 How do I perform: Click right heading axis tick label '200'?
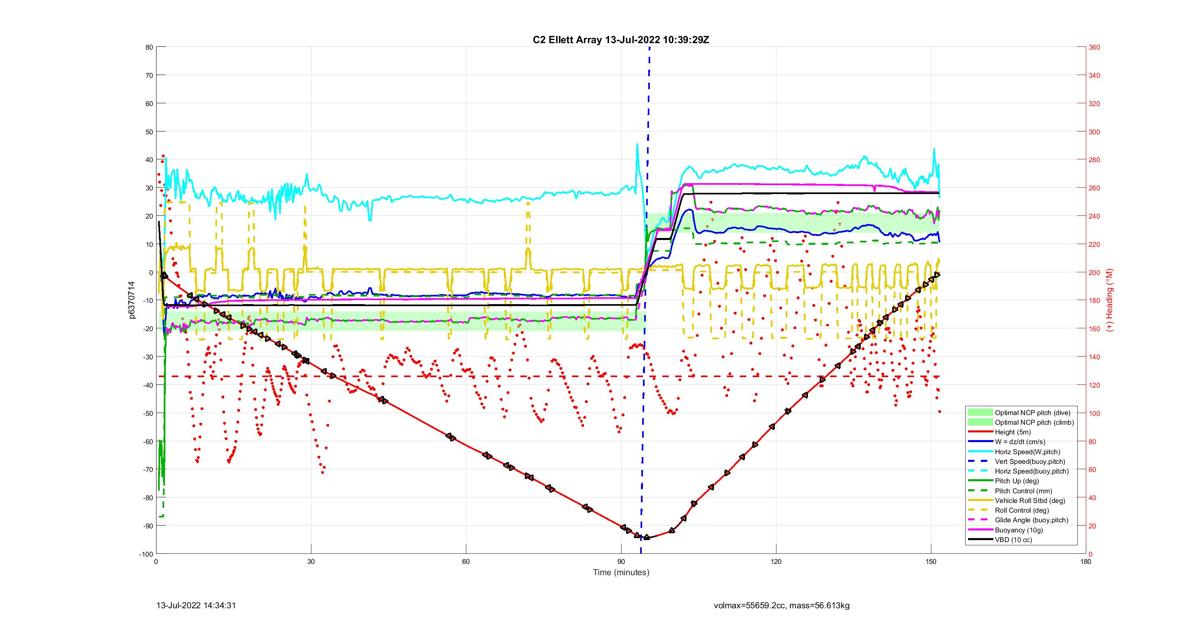tap(1096, 273)
